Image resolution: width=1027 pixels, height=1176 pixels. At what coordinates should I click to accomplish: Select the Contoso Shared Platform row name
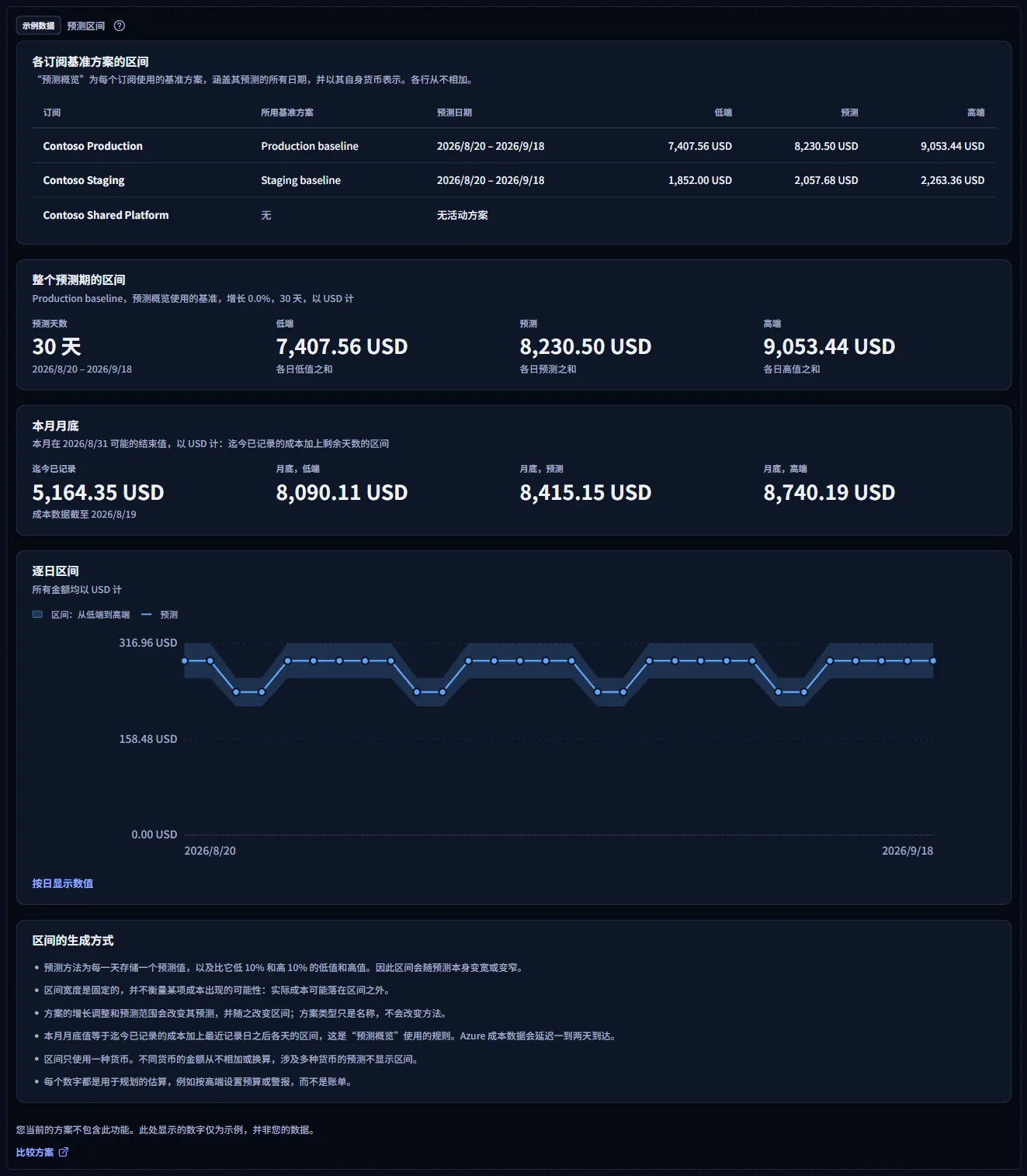pos(106,215)
